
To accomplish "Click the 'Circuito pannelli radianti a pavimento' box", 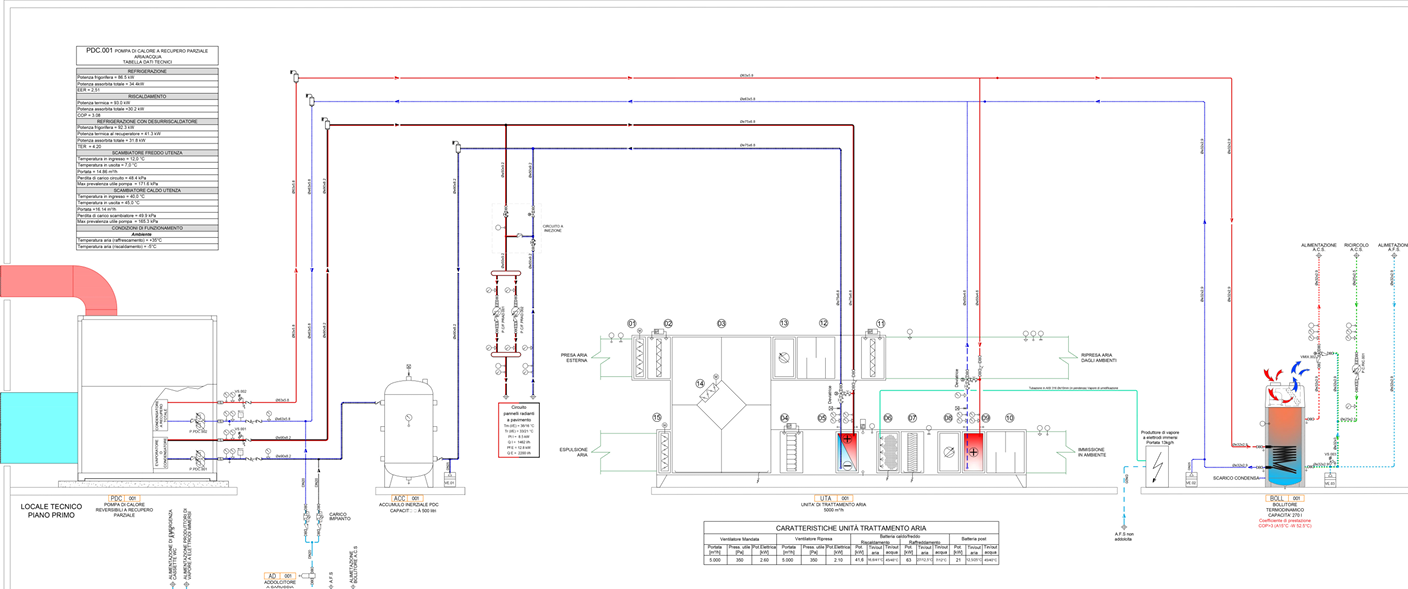I will [x=519, y=430].
